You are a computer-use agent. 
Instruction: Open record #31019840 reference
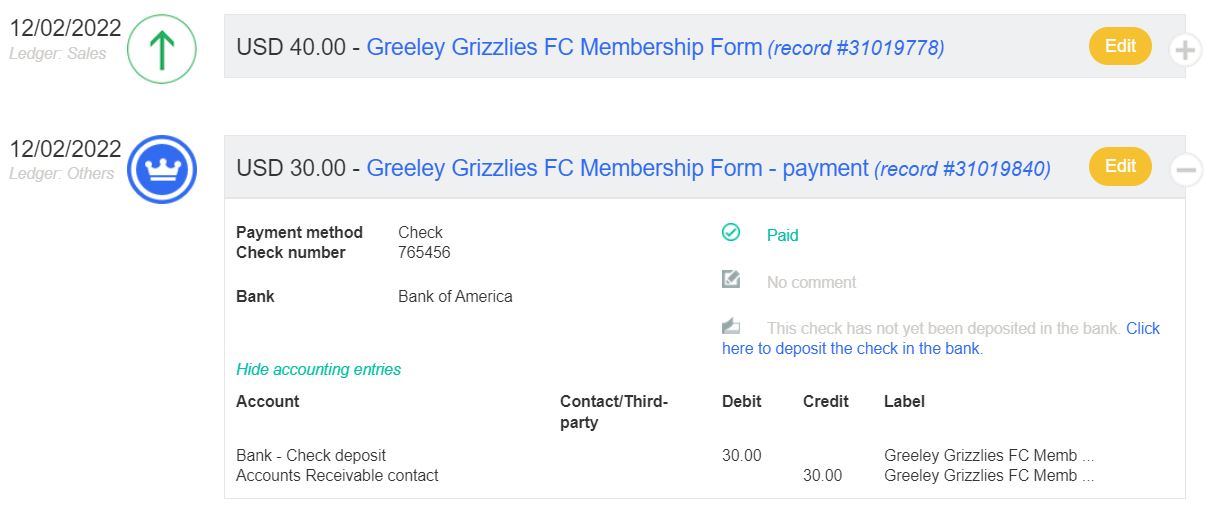click(962, 169)
